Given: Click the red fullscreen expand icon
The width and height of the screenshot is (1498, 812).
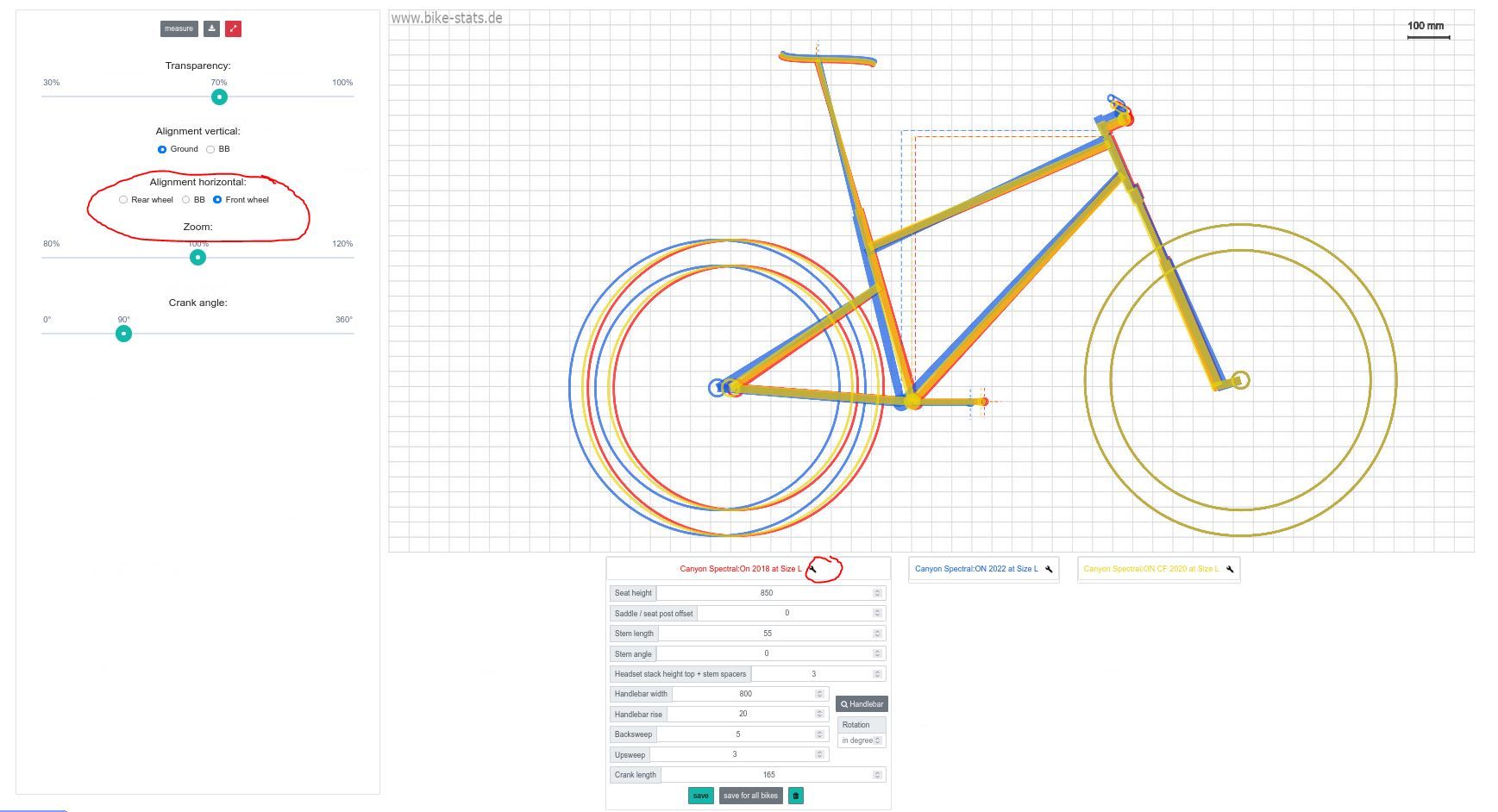Looking at the screenshot, I should [233, 28].
